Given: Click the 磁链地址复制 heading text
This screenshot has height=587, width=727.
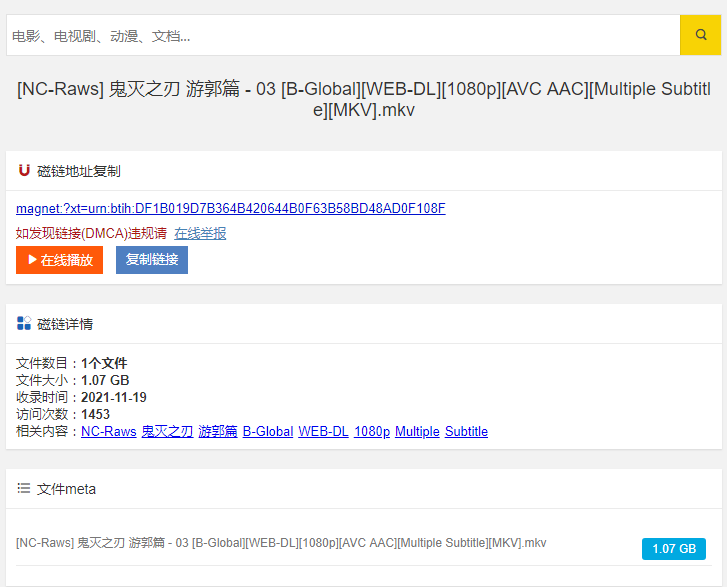Looking at the screenshot, I should tap(79, 171).
